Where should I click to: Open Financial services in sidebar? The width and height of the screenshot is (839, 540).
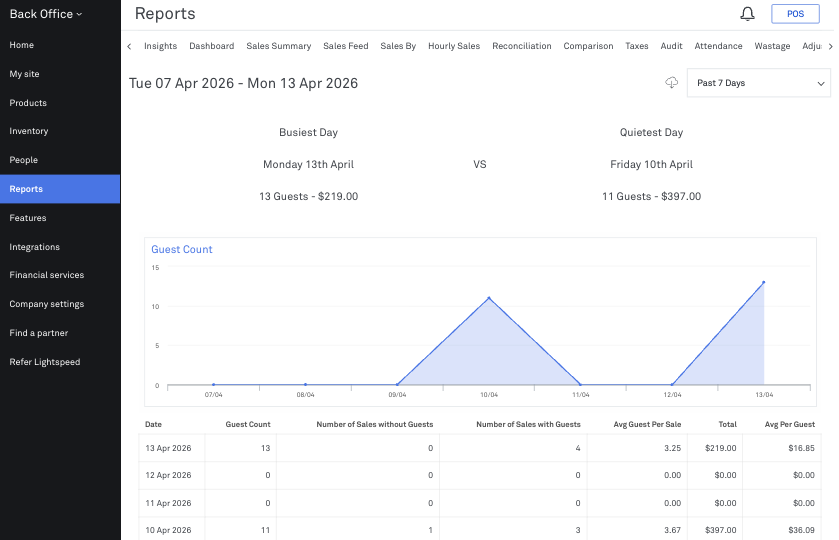pos(60,275)
